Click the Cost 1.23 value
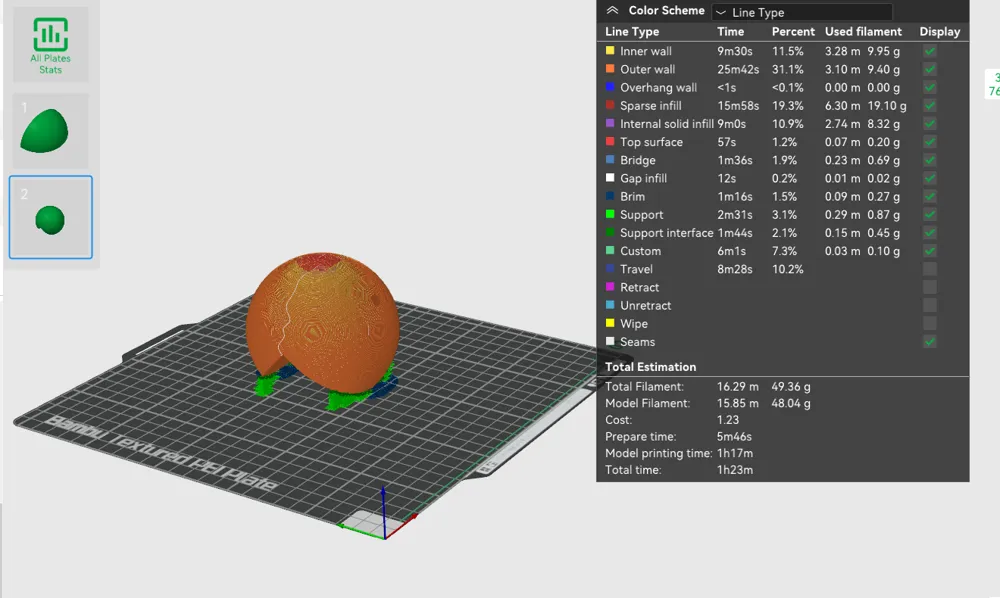 [x=728, y=419]
